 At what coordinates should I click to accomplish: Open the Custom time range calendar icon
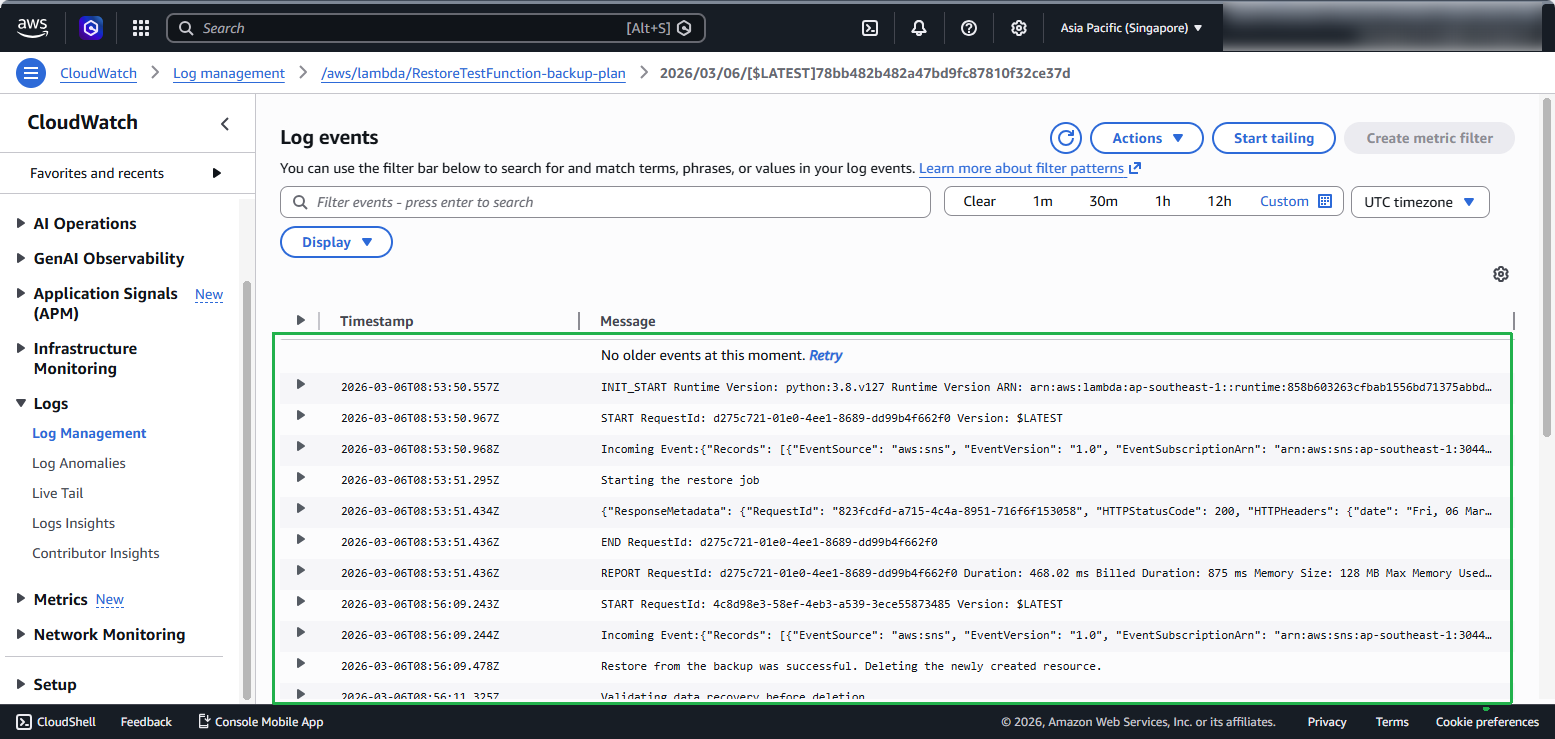(x=1325, y=201)
